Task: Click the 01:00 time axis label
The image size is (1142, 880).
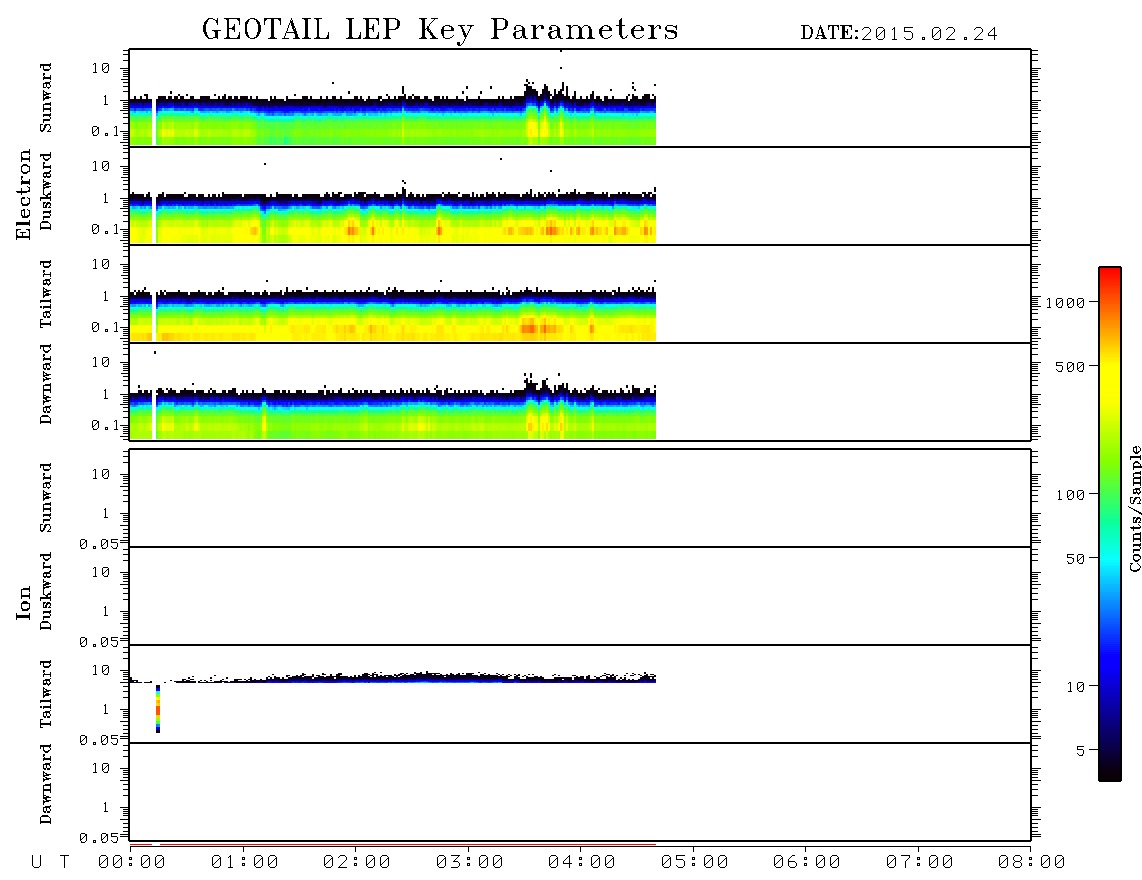Action: click(x=245, y=863)
